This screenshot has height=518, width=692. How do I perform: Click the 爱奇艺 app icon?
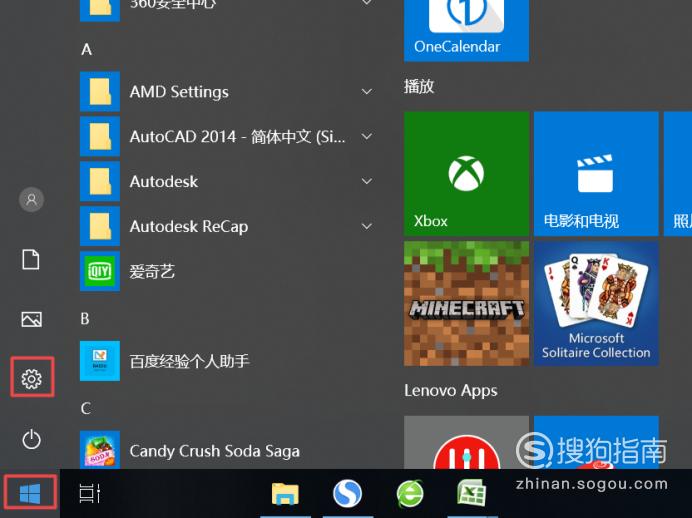click(100, 271)
